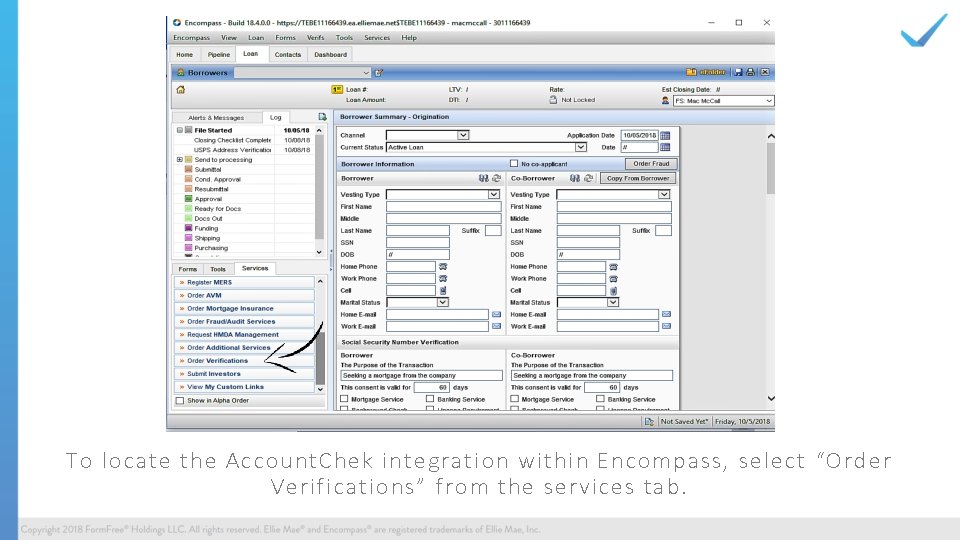Click the Borrower SSN field
The width and height of the screenshot is (960, 540).
pyautogui.click(x=418, y=243)
